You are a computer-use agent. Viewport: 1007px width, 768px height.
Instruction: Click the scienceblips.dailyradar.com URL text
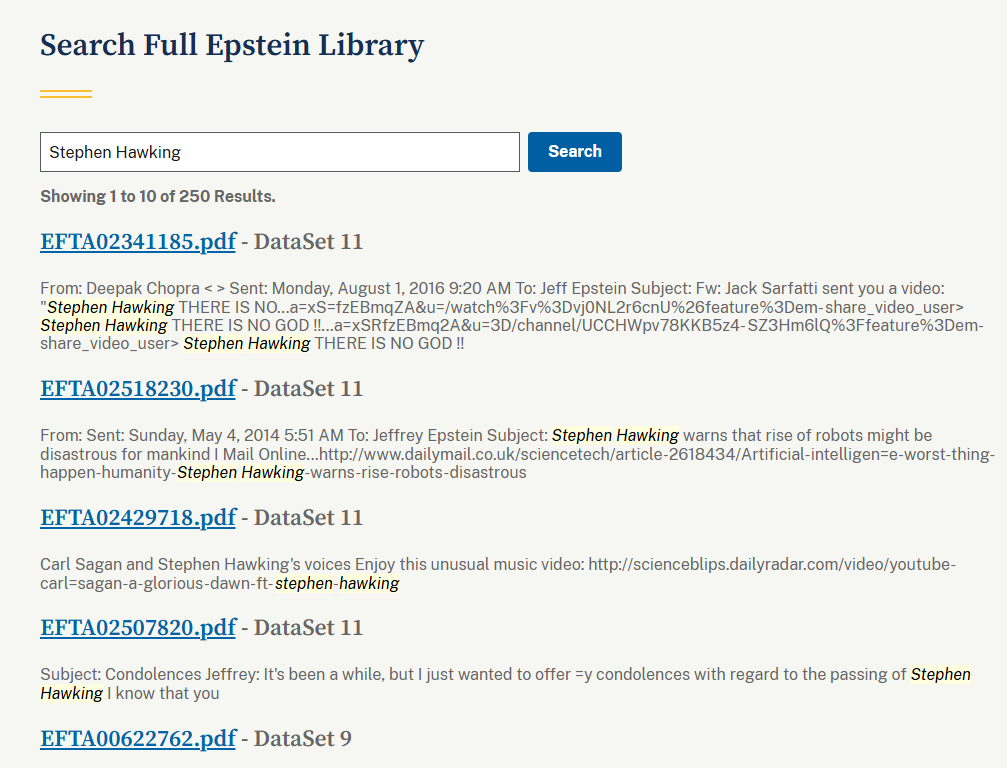coord(770,565)
